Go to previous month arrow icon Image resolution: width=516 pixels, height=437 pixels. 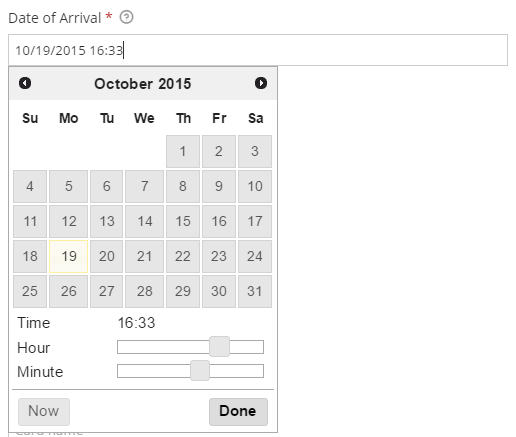coord(25,83)
